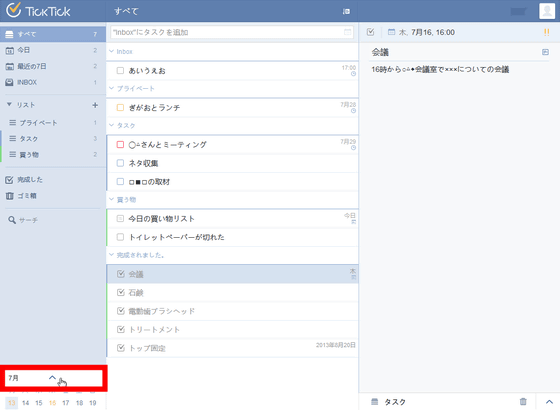560x410 pixels.
Task: Open the 今日 smart list
Action: pyautogui.click(x=53, y=50)
